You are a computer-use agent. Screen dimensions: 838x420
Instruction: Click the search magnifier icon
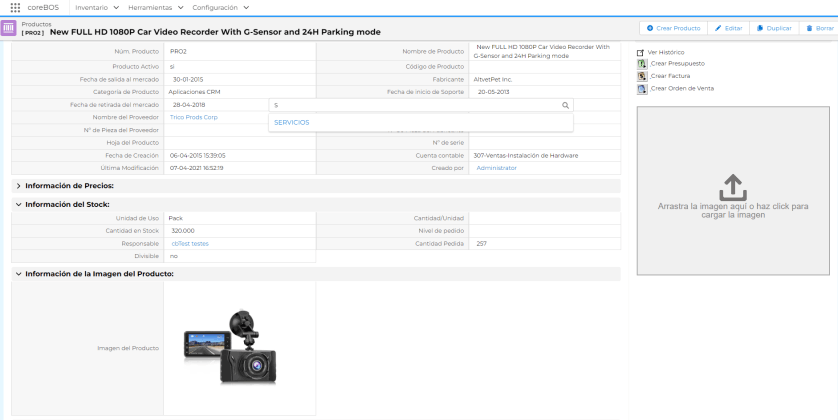565,104
